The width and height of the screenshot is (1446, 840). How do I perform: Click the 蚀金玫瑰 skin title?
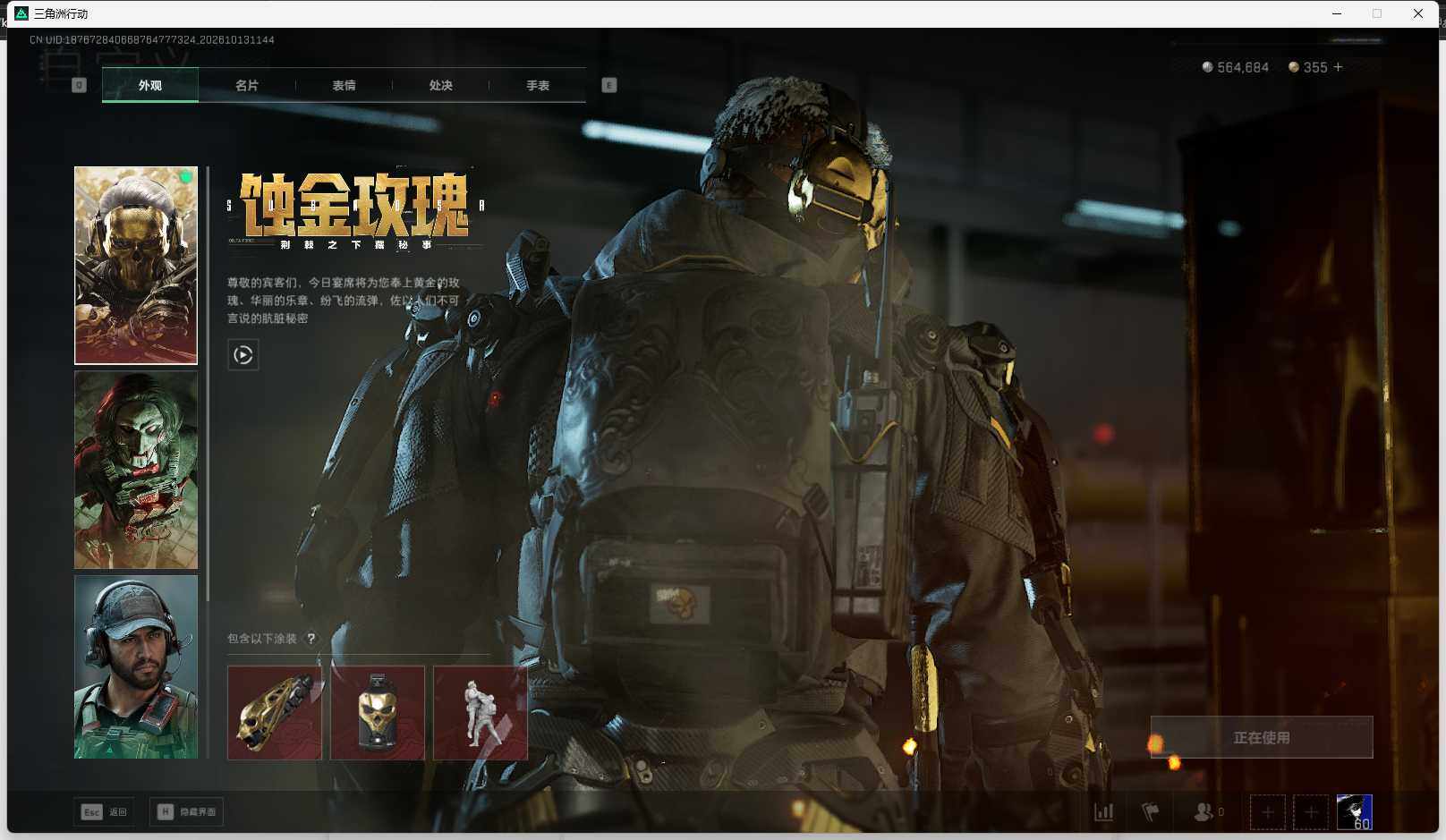coord(355,205)
